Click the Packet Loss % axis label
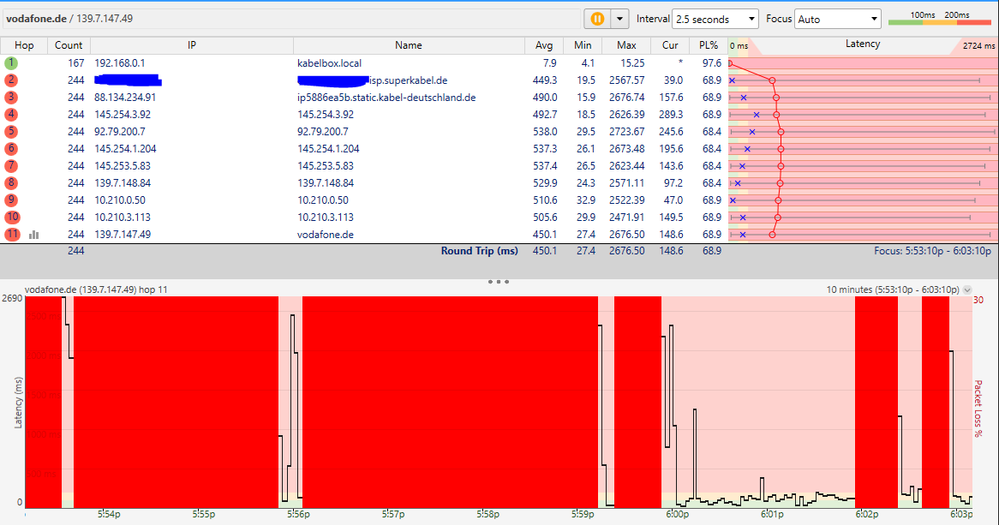The width and height of the screenshot is (999, 525). (978, 408)
